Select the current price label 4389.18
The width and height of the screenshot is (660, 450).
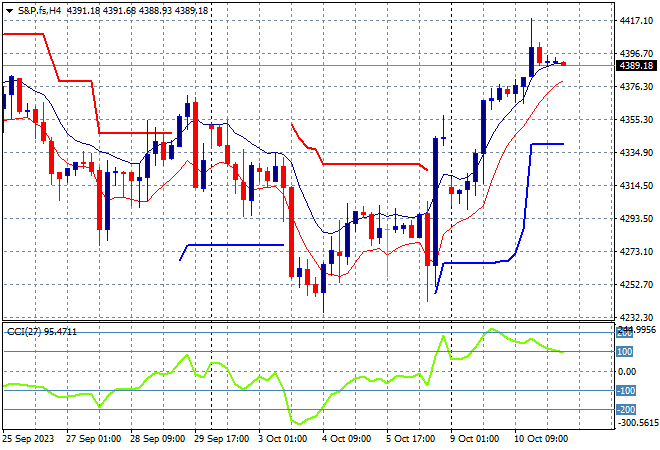tap(636, 66)
